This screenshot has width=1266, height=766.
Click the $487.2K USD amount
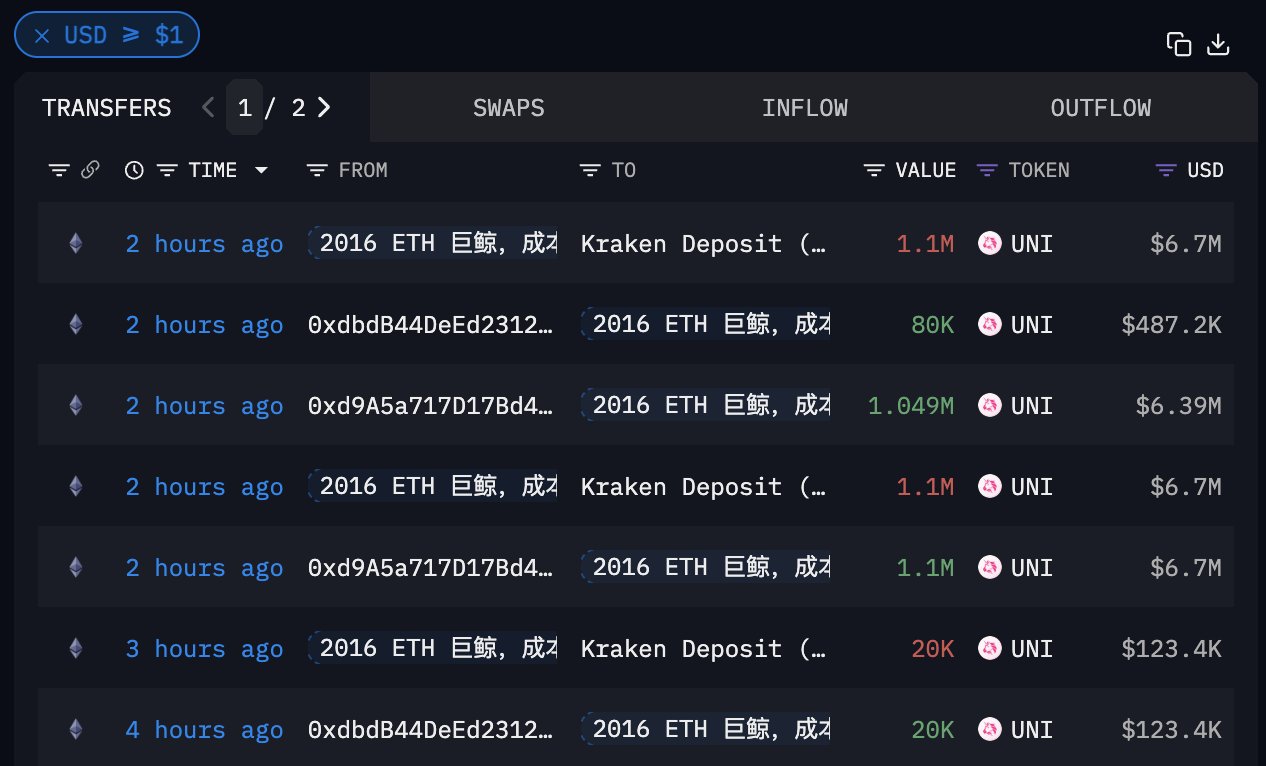(1171, 325)
